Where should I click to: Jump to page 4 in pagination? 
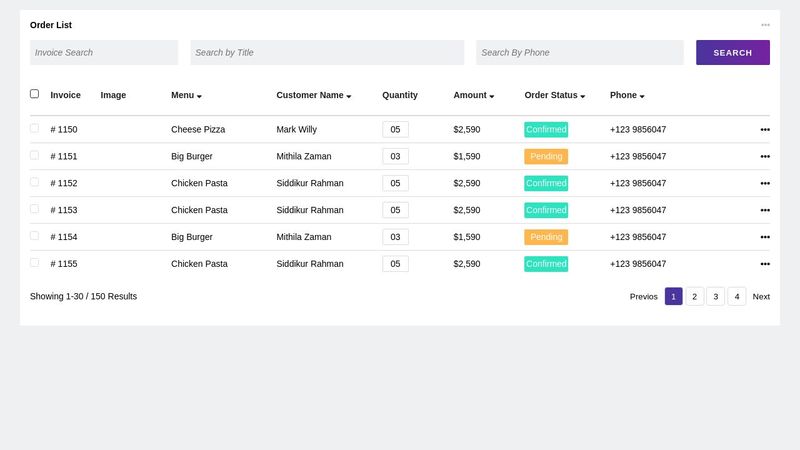point(737,297)
